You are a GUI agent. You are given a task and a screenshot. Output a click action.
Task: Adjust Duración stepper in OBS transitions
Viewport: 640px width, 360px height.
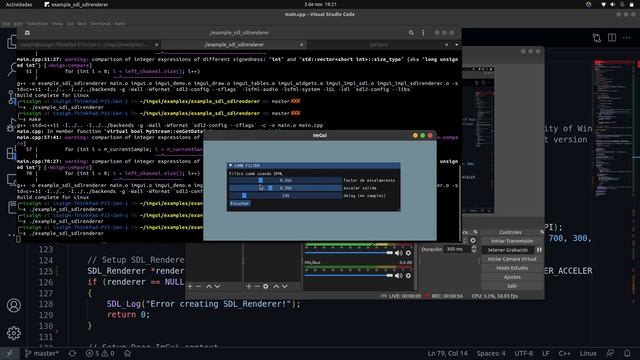point(474,249)
